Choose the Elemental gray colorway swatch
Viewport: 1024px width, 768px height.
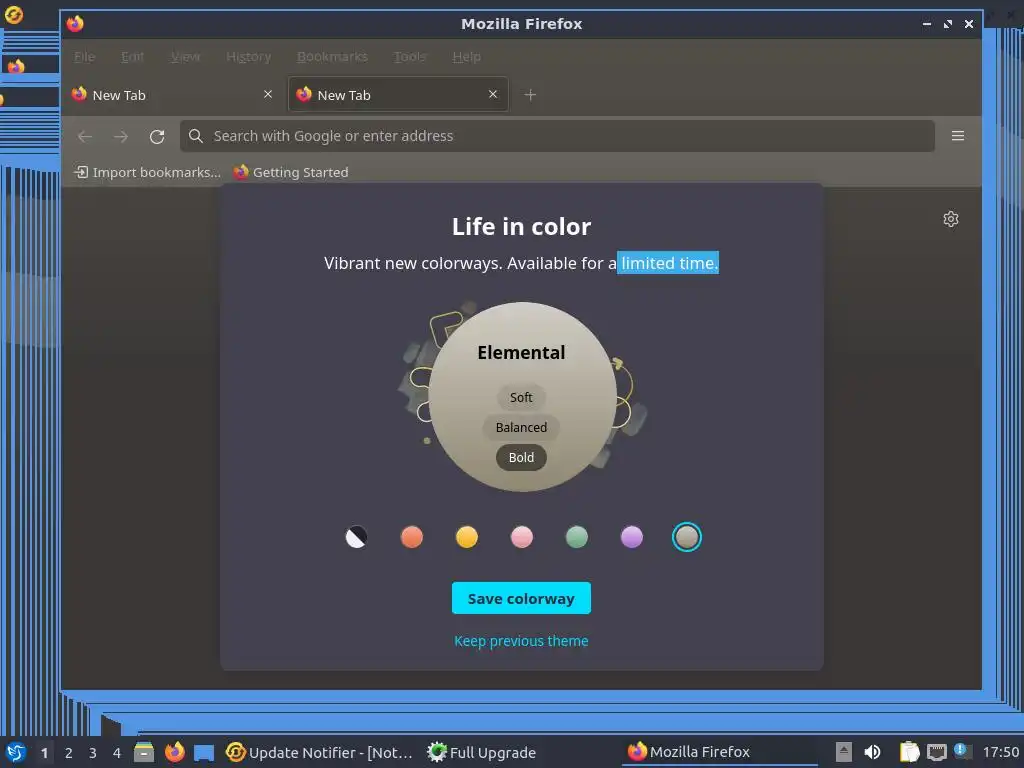tap(687, 537)
